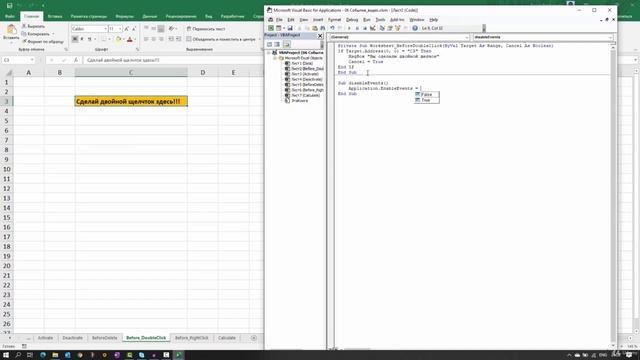
Task: Open the Name Box dropdown showing C3
Action: 32,60
